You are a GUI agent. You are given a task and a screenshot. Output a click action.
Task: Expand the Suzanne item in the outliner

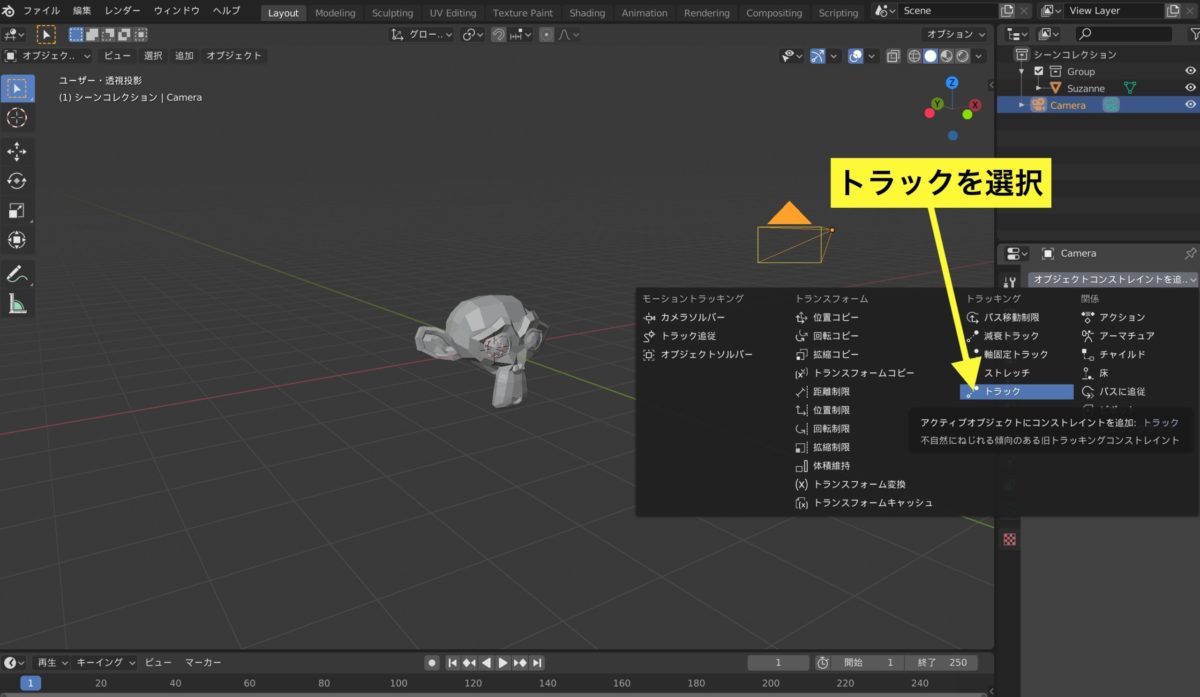pyautogui.click(x=1038, y=88)
